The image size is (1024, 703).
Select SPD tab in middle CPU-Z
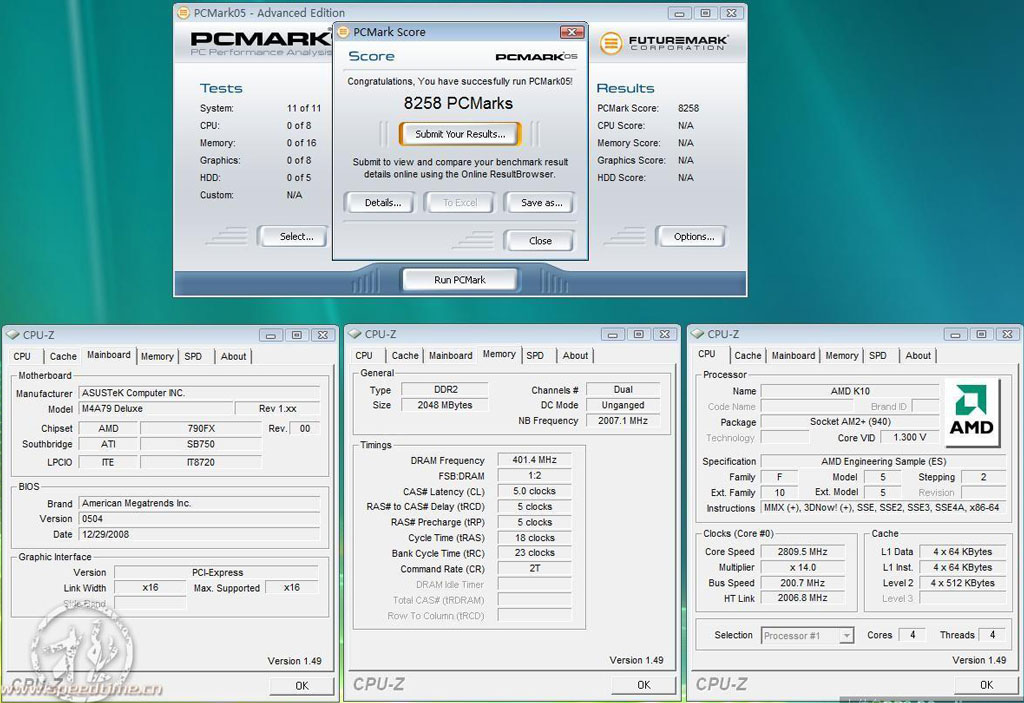[535, 355]
